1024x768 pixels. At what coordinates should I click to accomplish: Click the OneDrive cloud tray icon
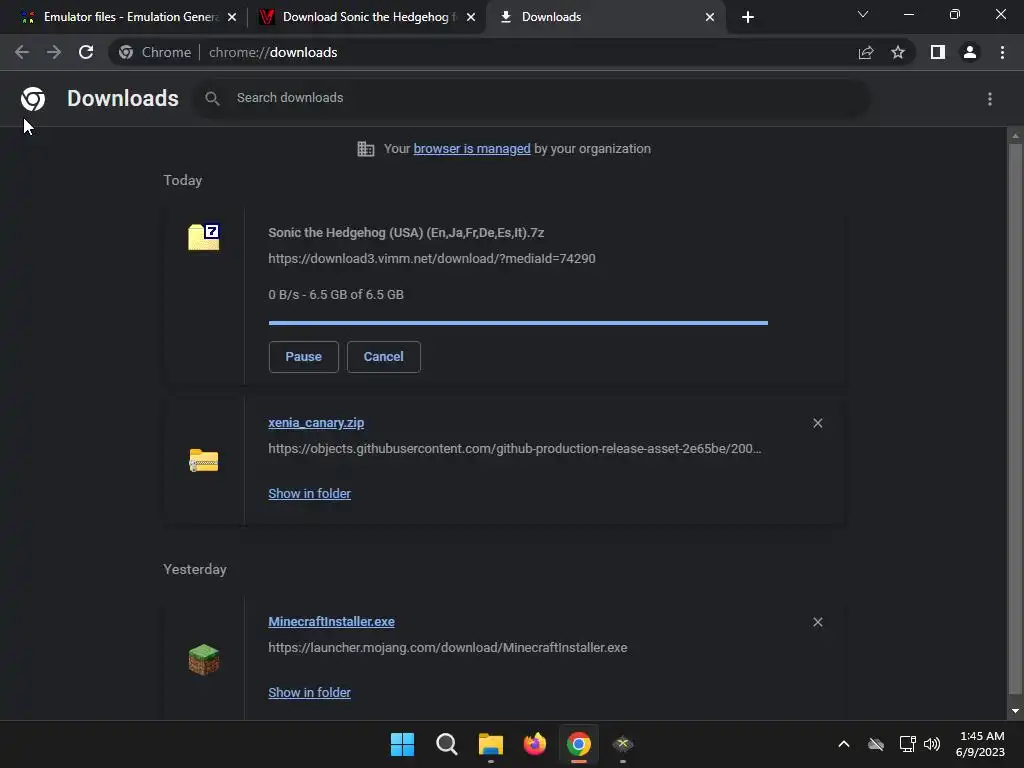876,744
